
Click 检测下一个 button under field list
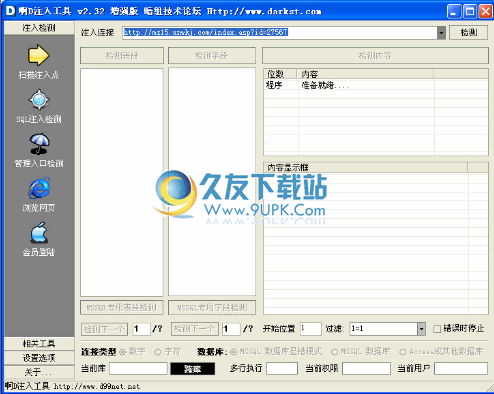pos(195,329)
